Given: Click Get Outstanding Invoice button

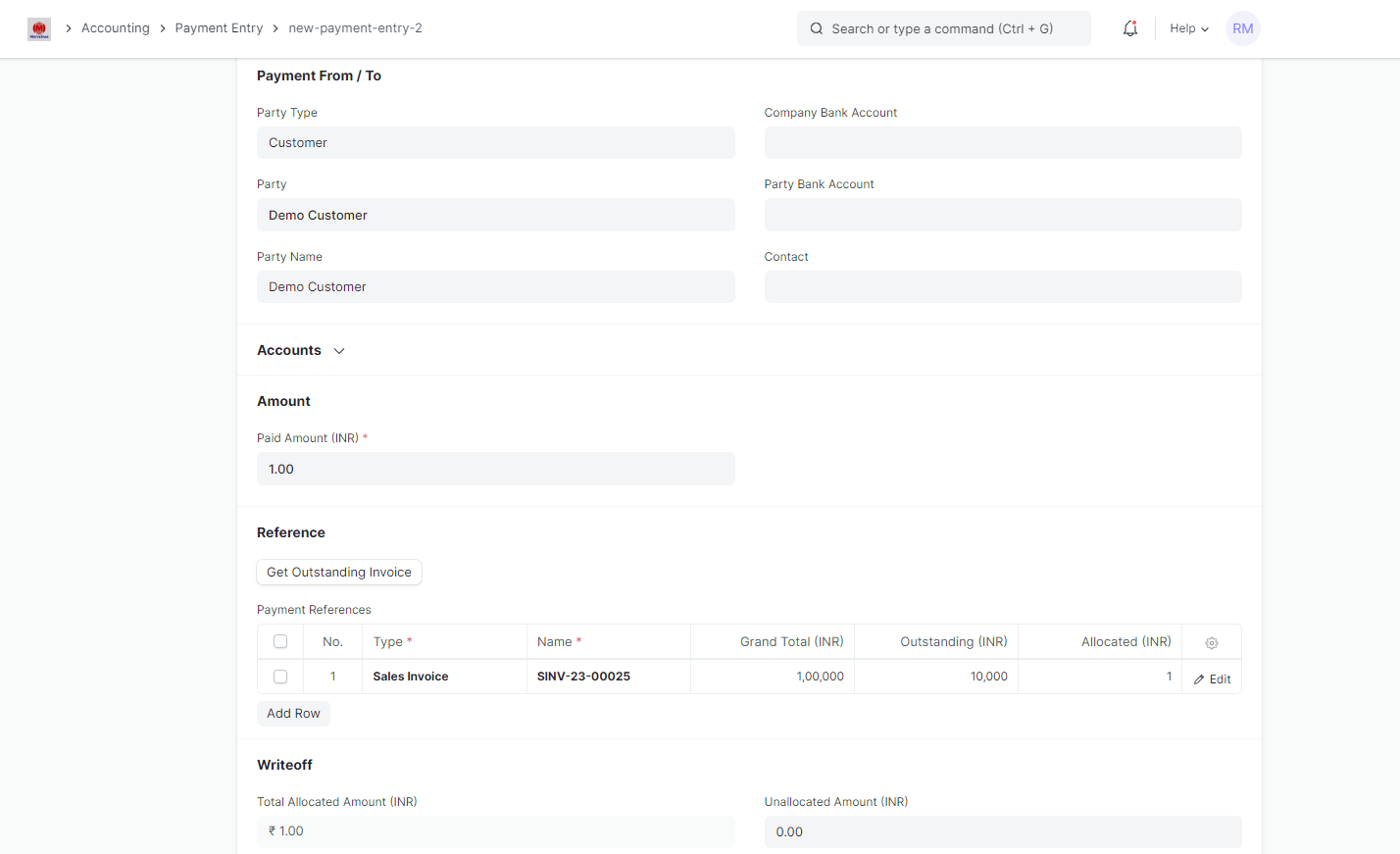Looking at the screenshot, I should [339, 572].
